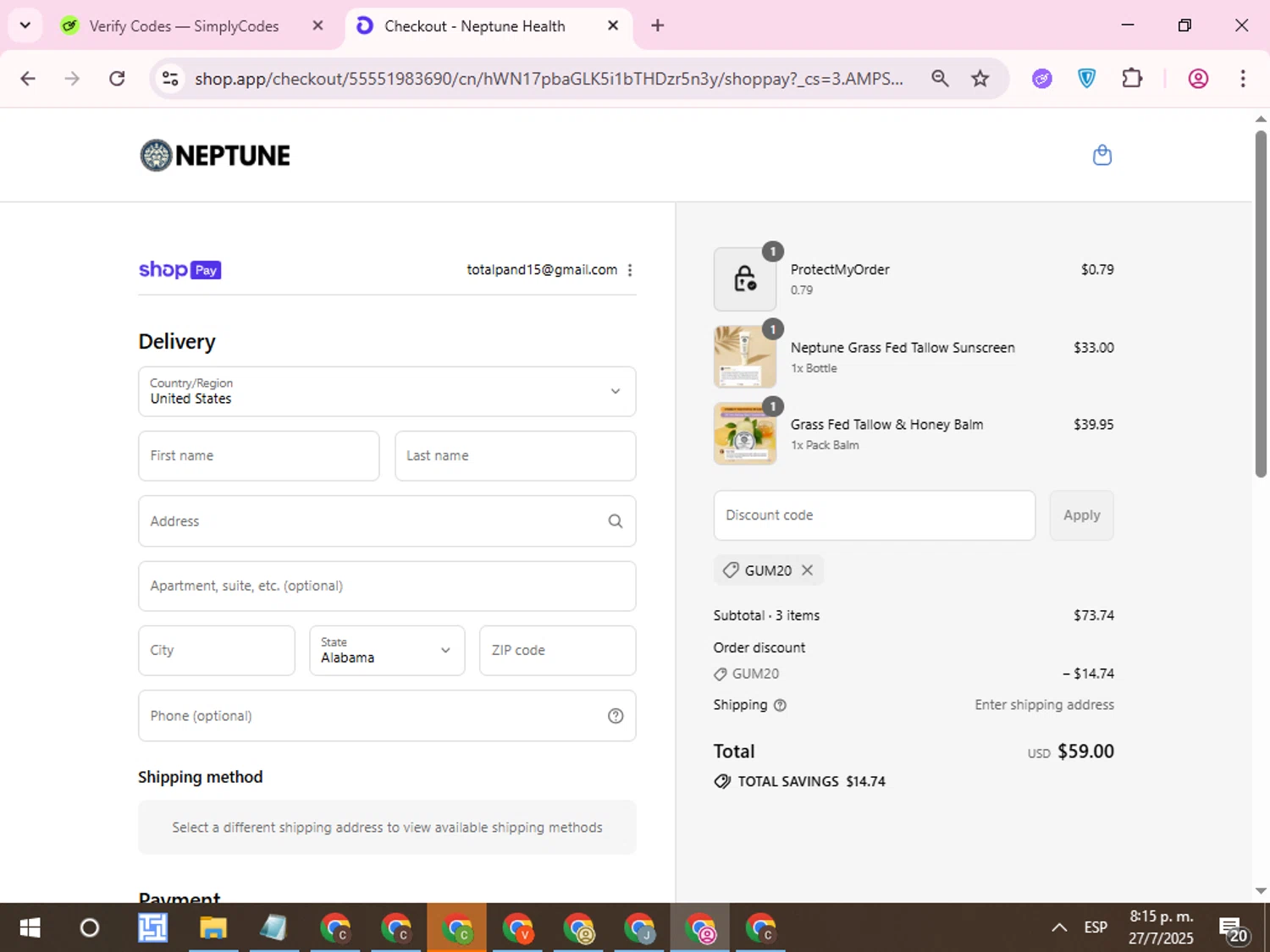Click the Apartment, suite field
1270x952 pixels.
(387, 586)
